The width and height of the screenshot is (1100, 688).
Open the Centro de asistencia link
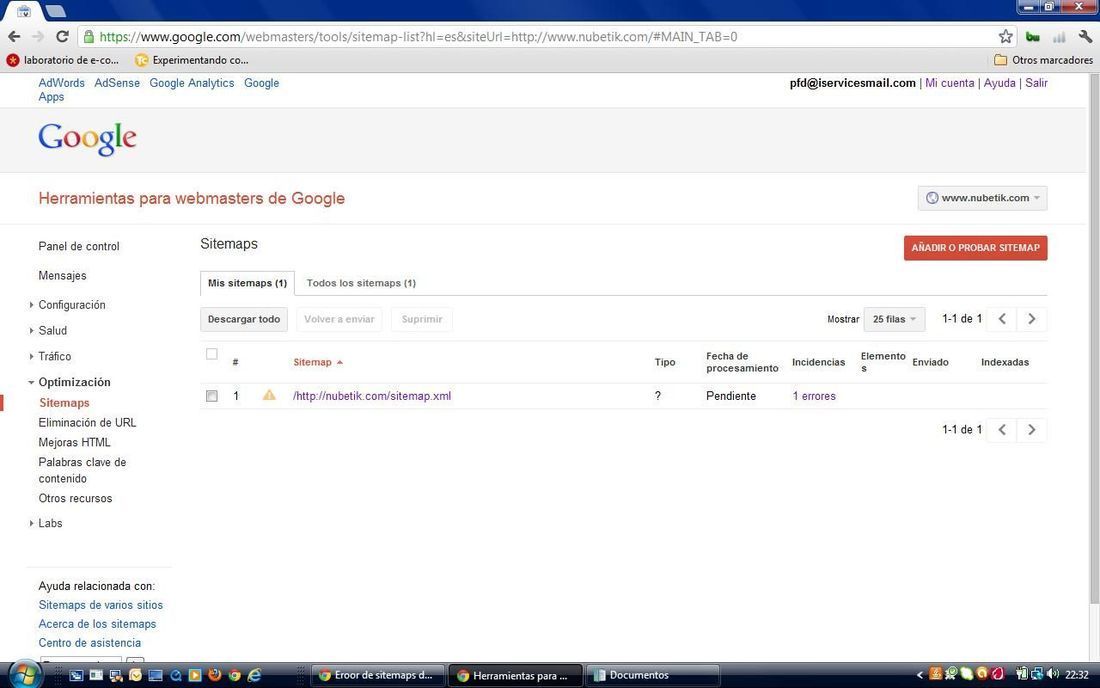click(x=89, y=642)
